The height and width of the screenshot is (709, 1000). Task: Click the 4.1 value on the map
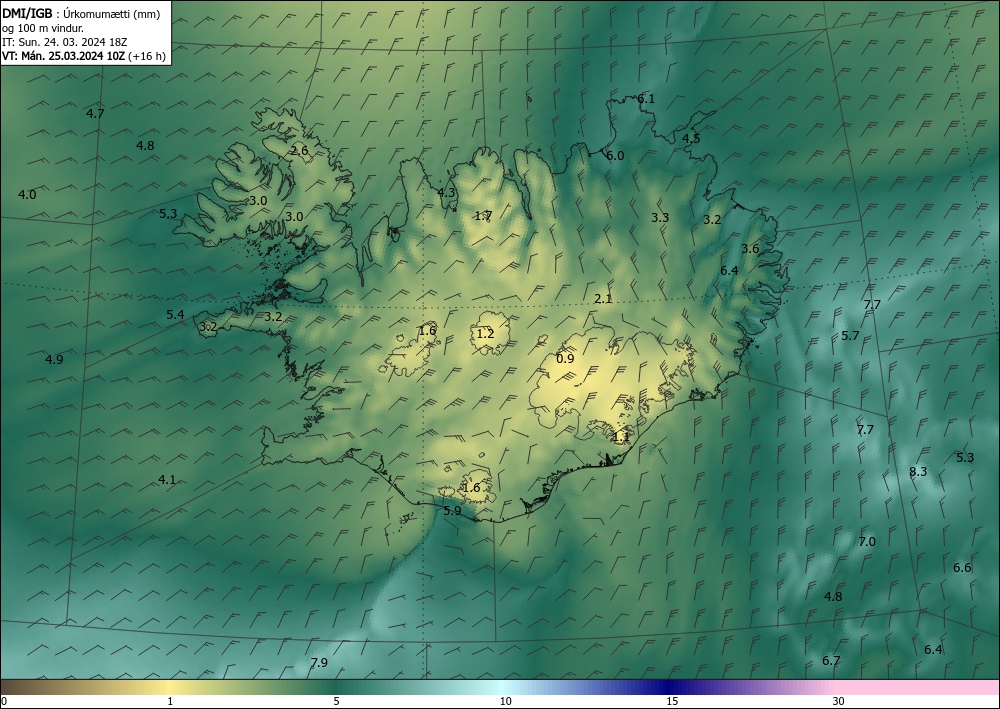click(x=167, y=479)
